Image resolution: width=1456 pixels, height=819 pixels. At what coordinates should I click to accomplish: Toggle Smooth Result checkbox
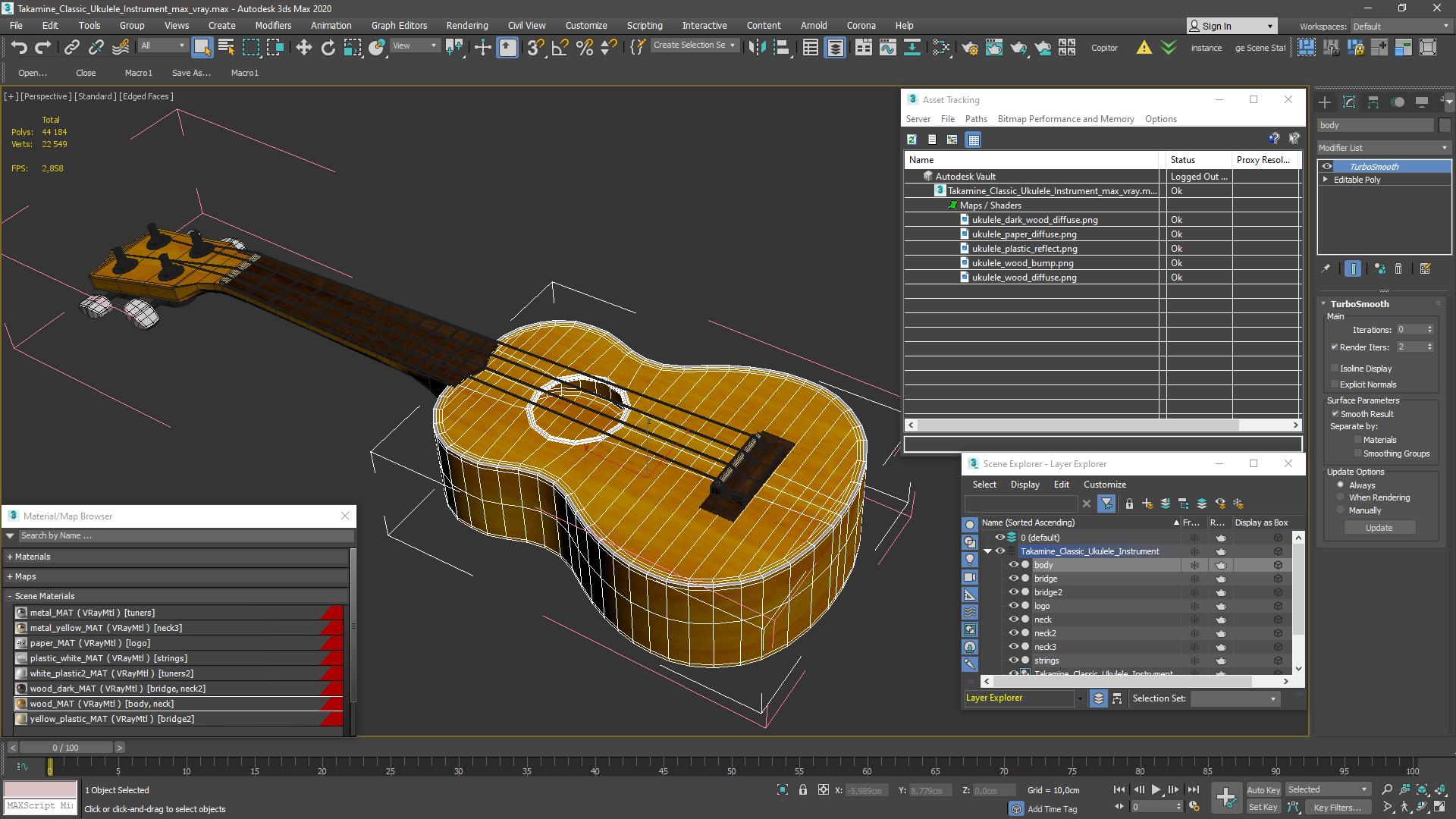tap(1335, 413)
